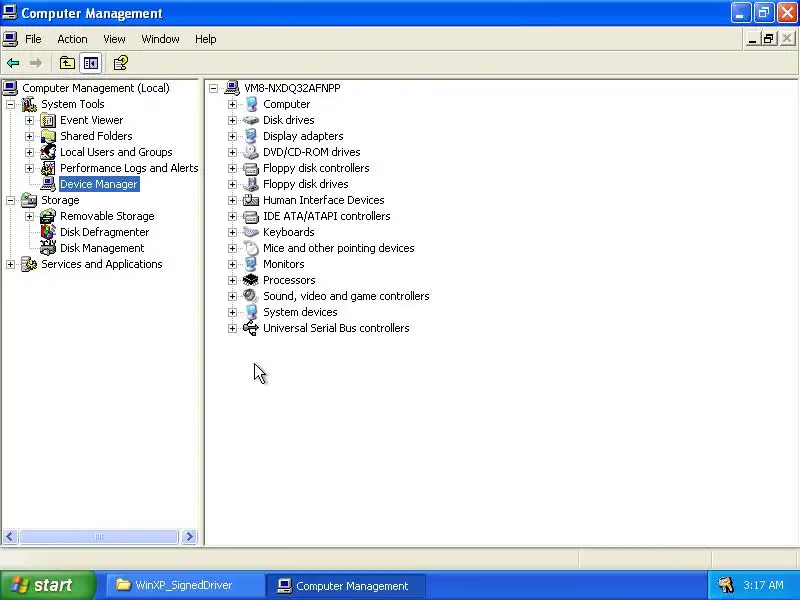Select the System devices label
The height and width of the screenshot is (600, 800).
tap(300, 312)
